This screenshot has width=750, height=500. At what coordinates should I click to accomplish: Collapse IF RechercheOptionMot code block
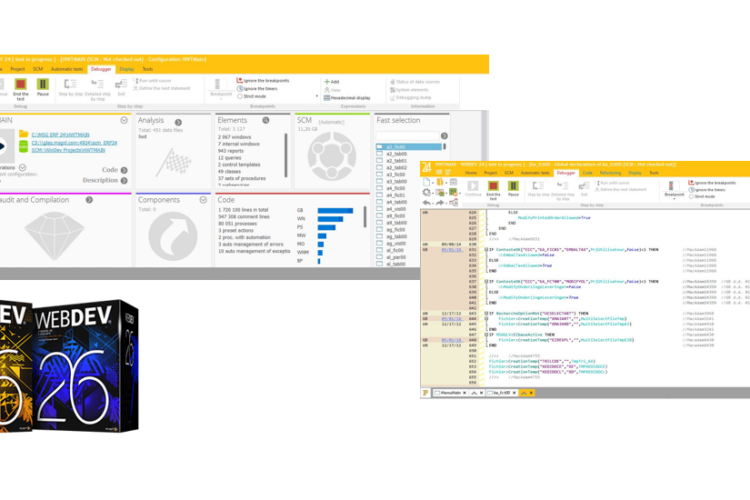pyautogui.click(x=486, y=313)
